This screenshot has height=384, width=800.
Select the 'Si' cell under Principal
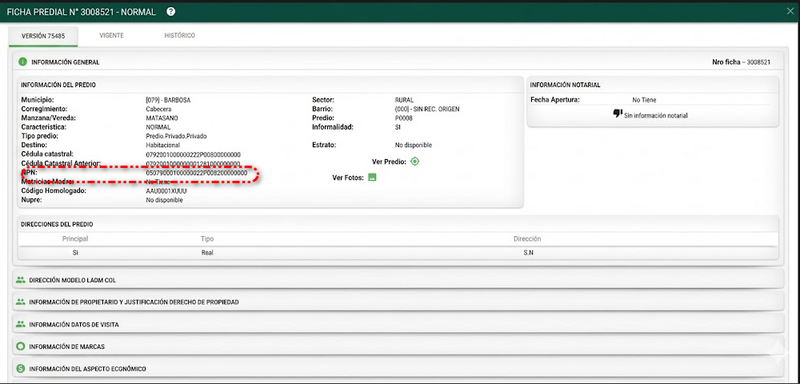click(76, 252)
